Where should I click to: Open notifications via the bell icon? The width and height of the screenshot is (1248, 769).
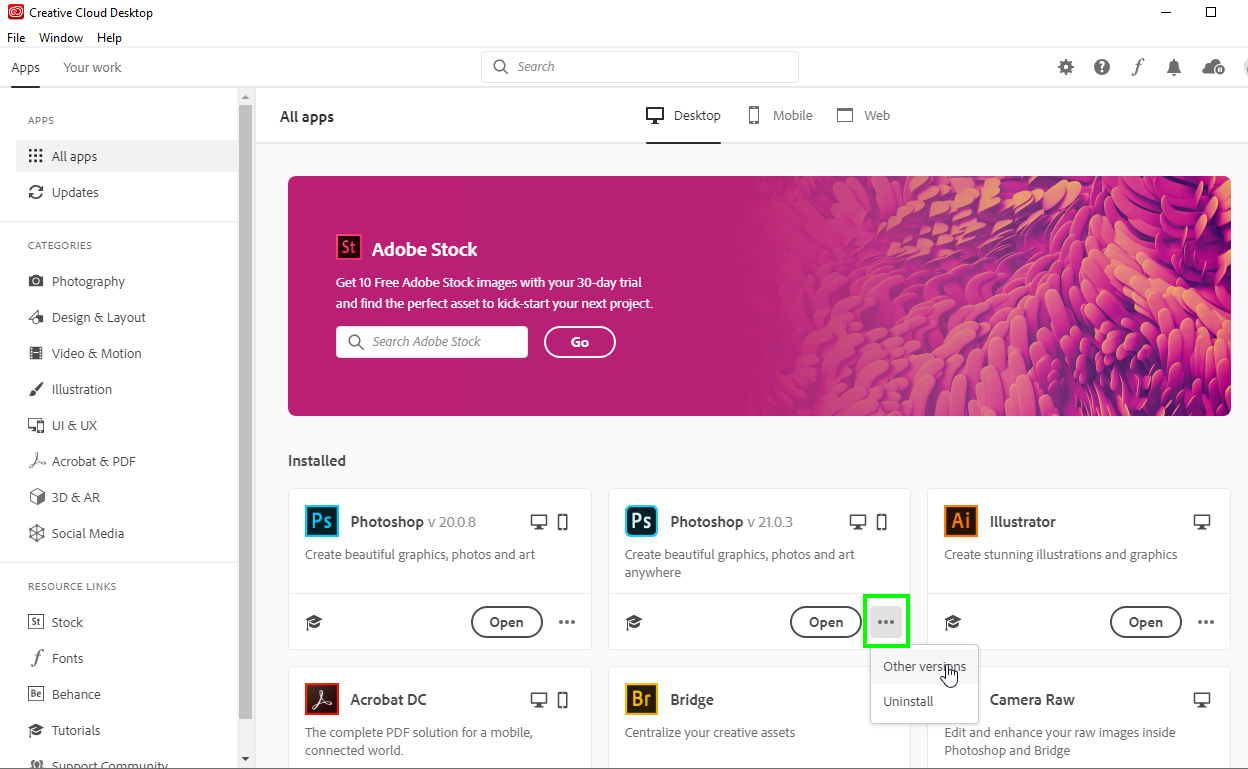click(x=1173, y=67)
